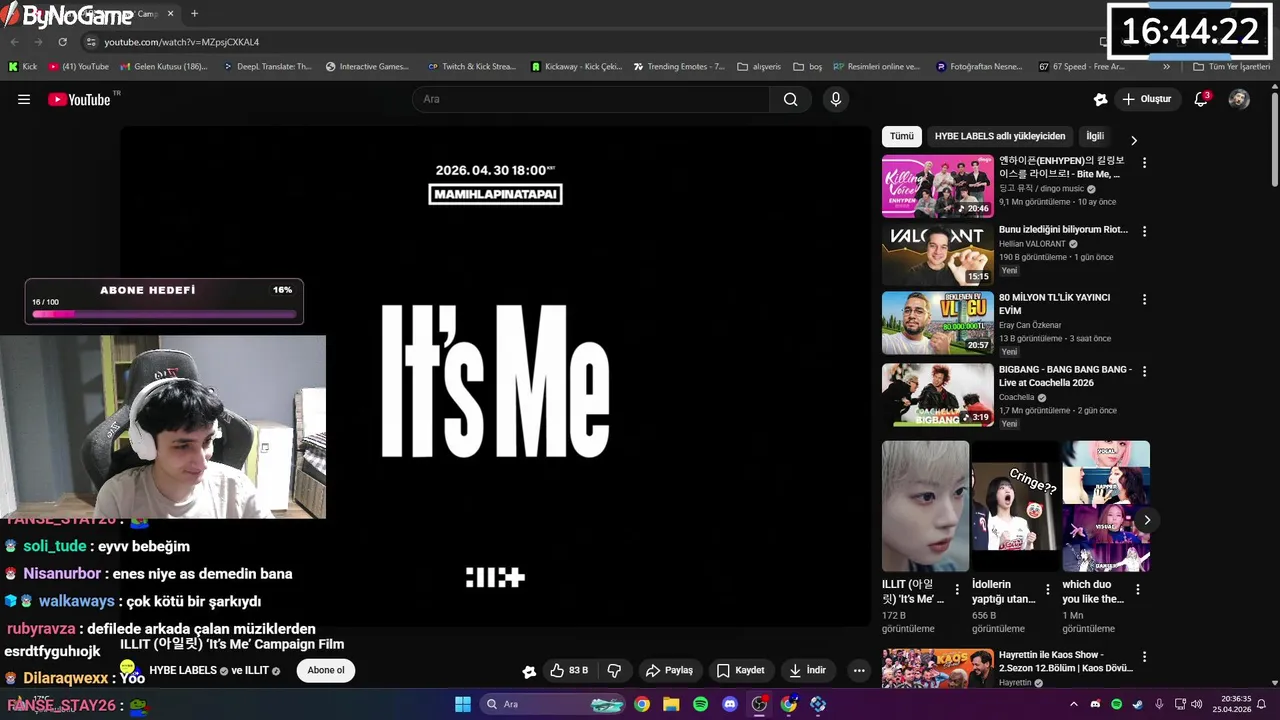1280x720 pixels.
Task: Select the Tümü filter chip
Action: [902, 136]
